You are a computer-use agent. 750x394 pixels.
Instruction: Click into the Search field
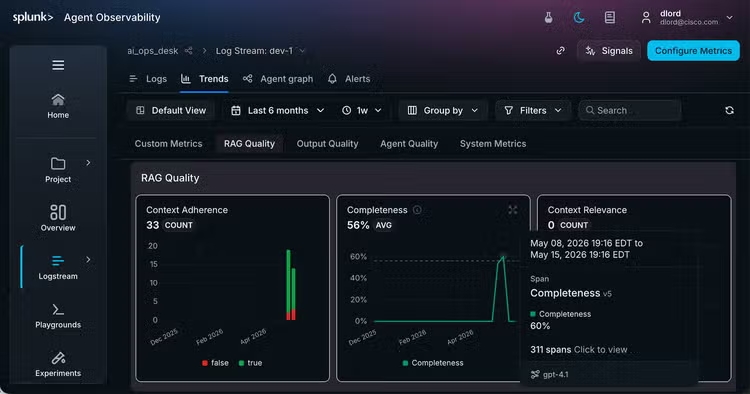630,110
